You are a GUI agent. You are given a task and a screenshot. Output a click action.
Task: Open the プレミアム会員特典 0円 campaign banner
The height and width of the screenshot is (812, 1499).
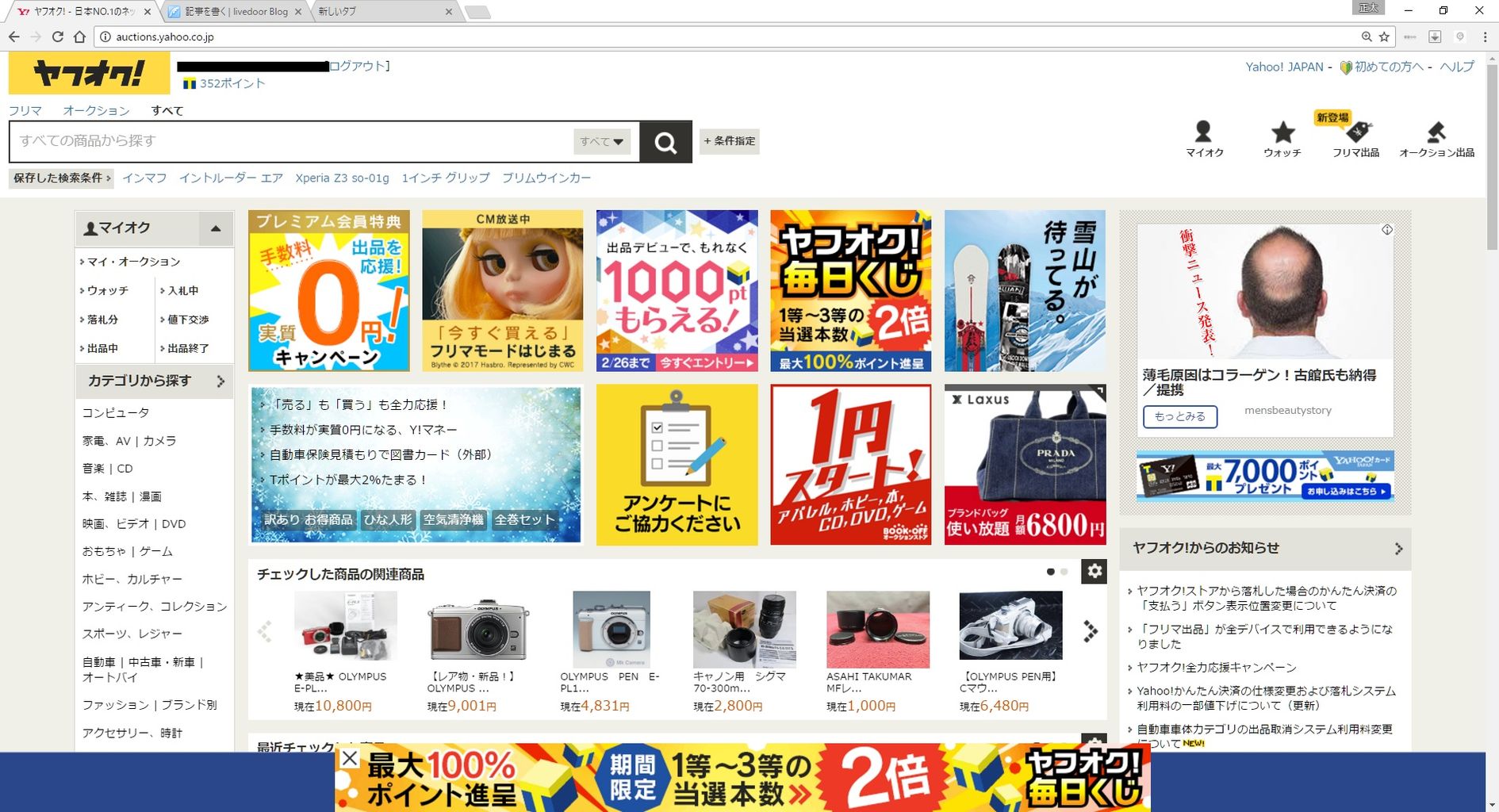click(329, 291)
